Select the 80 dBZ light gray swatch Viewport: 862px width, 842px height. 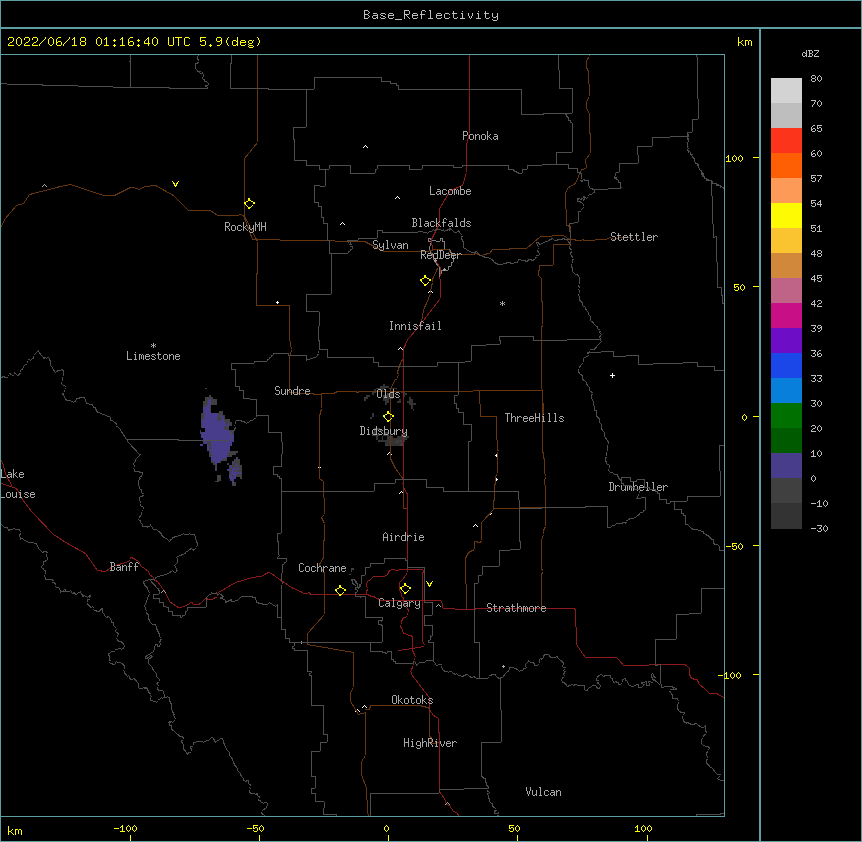click(786, 90)
